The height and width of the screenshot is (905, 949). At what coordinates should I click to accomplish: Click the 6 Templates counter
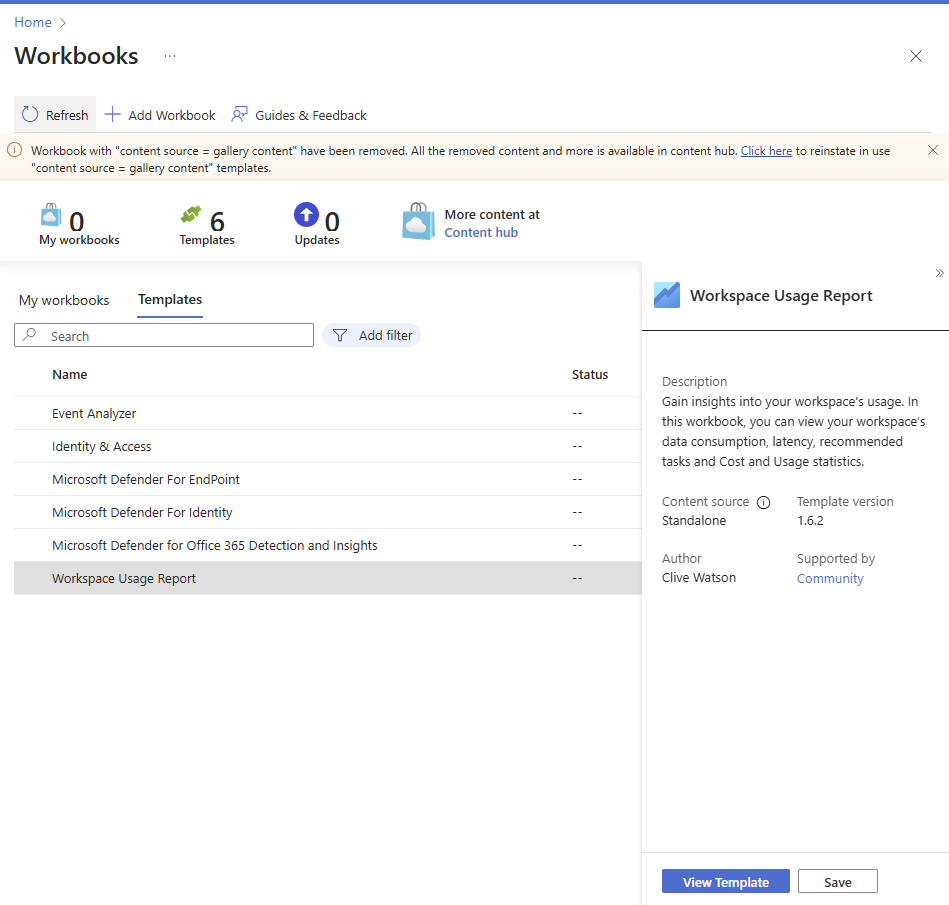[x=217, y=222]
